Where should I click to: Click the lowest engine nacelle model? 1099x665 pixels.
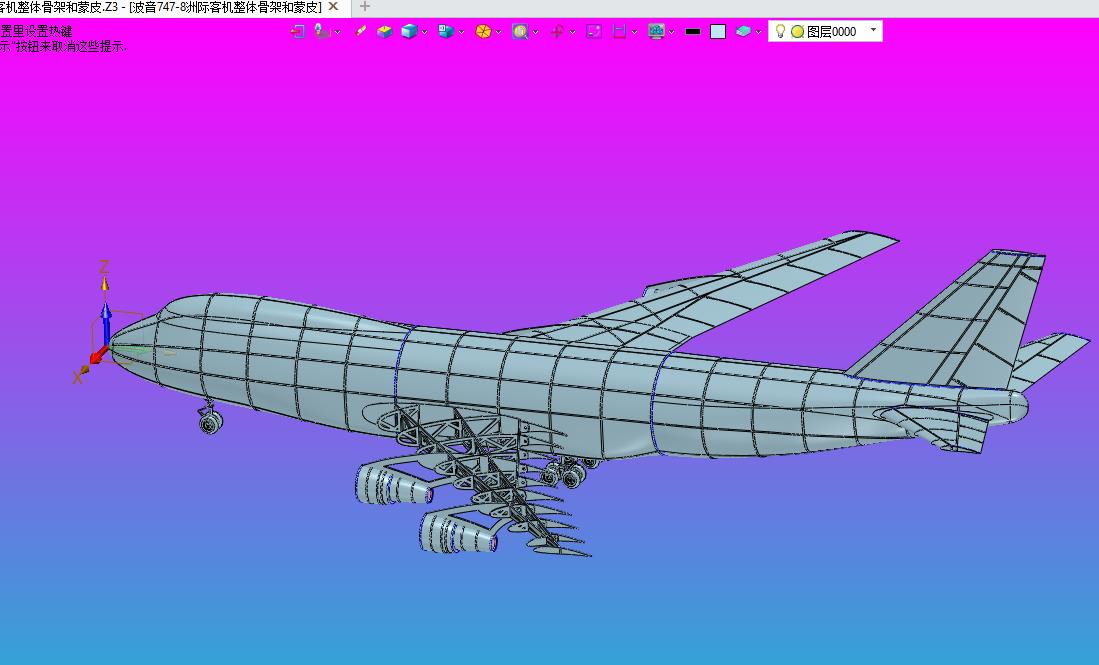point(458,533)
